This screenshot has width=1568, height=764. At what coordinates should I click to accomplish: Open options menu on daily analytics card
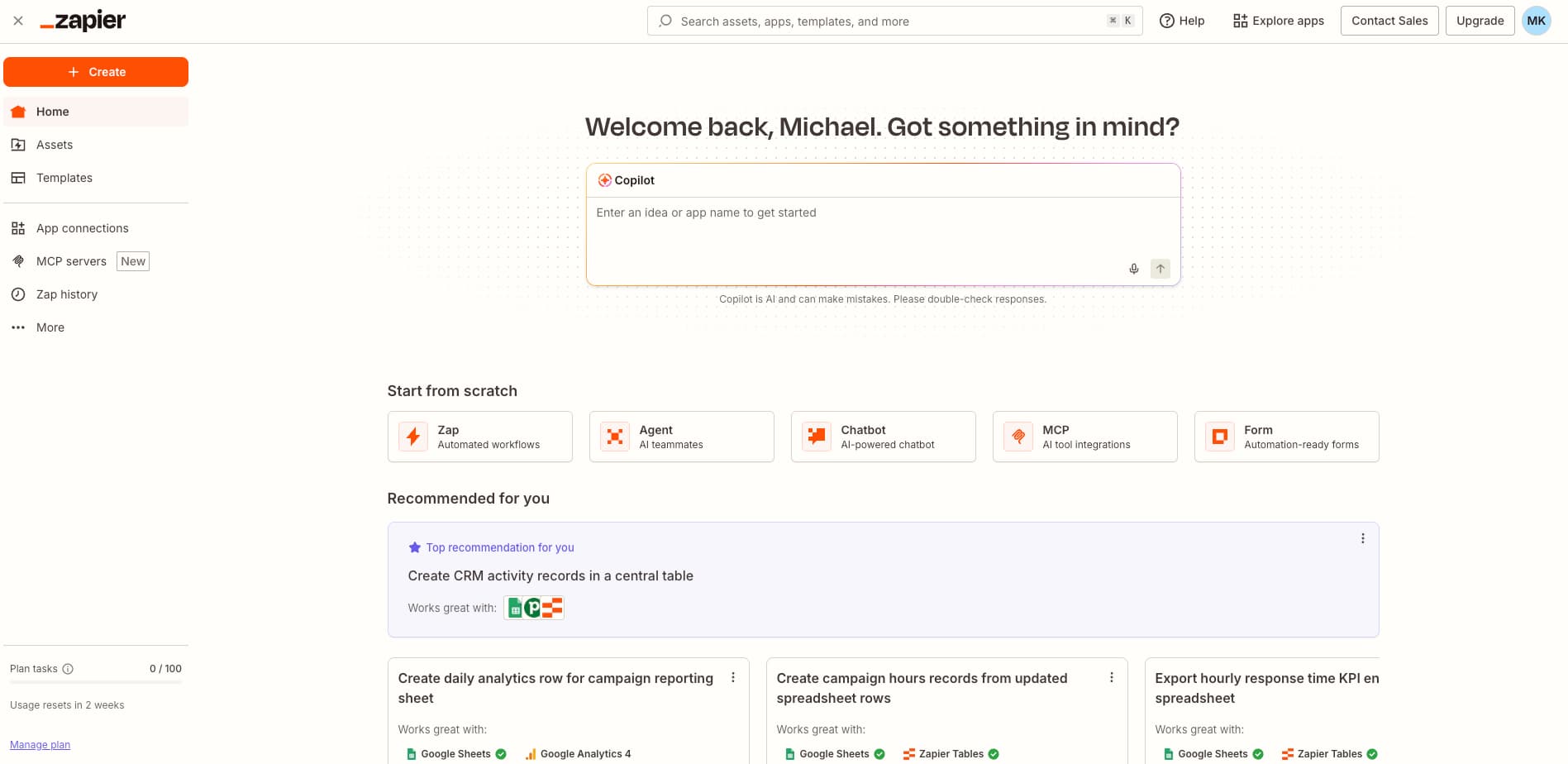pyautogui.click(x=732, y=677)
